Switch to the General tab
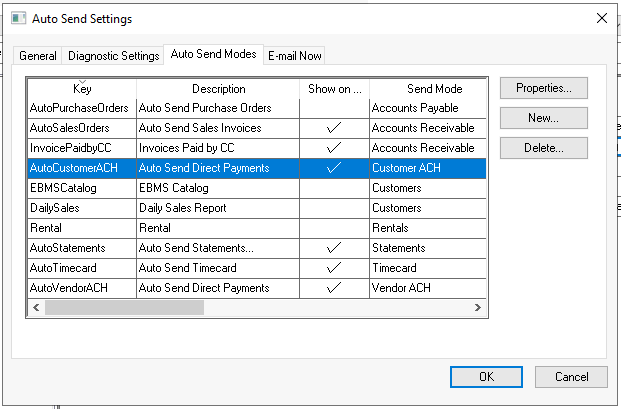The height and width of the screenshot is (409, 621). tap(38, 56)
